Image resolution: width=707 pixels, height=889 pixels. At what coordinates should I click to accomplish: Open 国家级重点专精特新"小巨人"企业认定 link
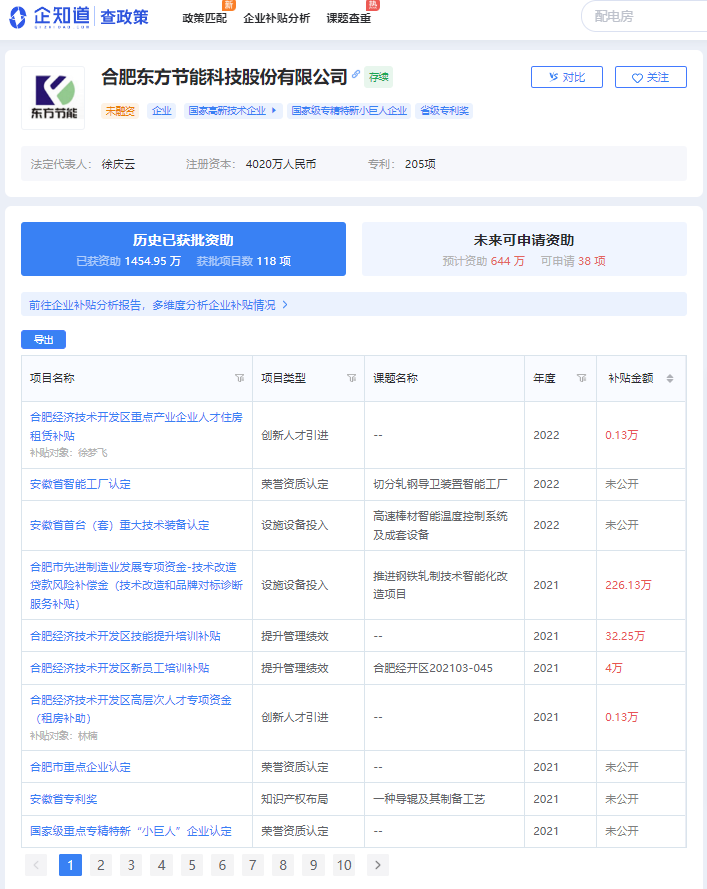[131, 831]
